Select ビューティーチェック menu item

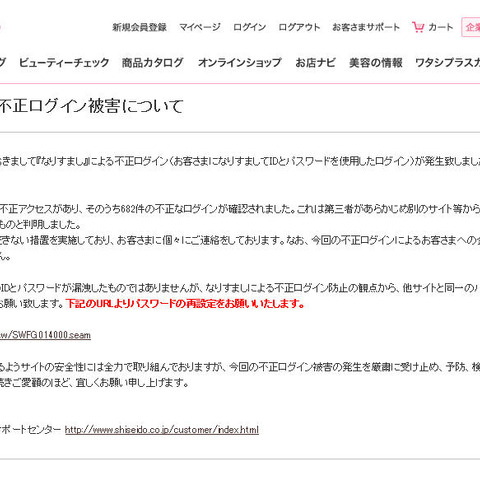point(64,63)
